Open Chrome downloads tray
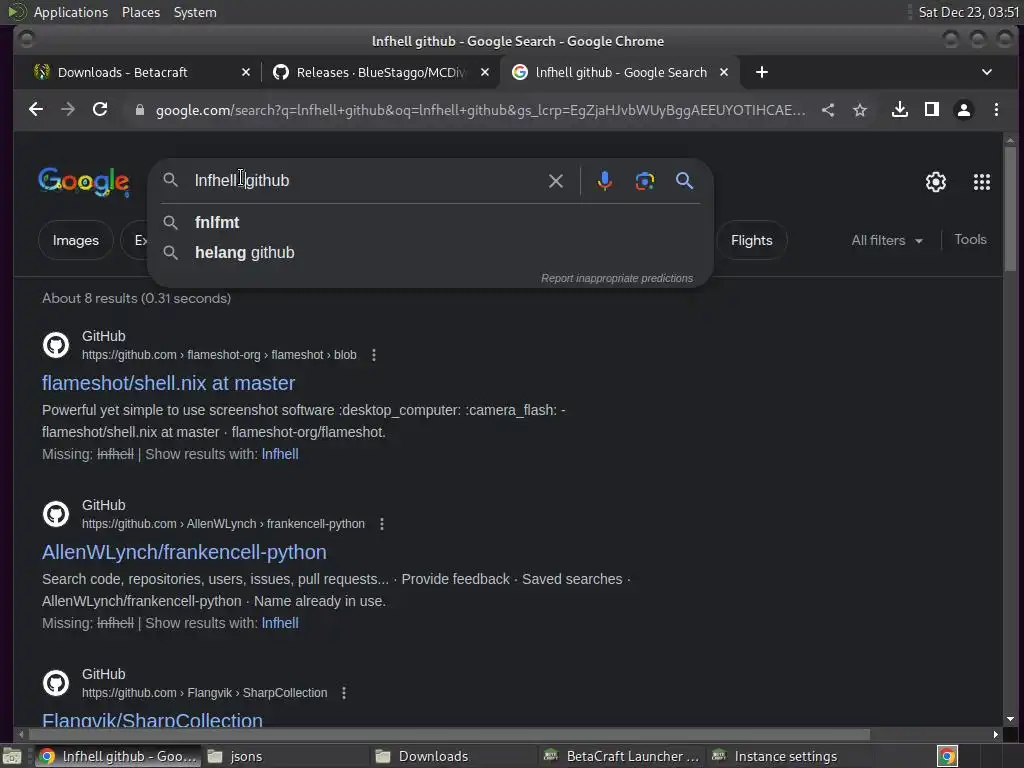The height and width of the screenshot is (768, 1024). click(900, 110)
